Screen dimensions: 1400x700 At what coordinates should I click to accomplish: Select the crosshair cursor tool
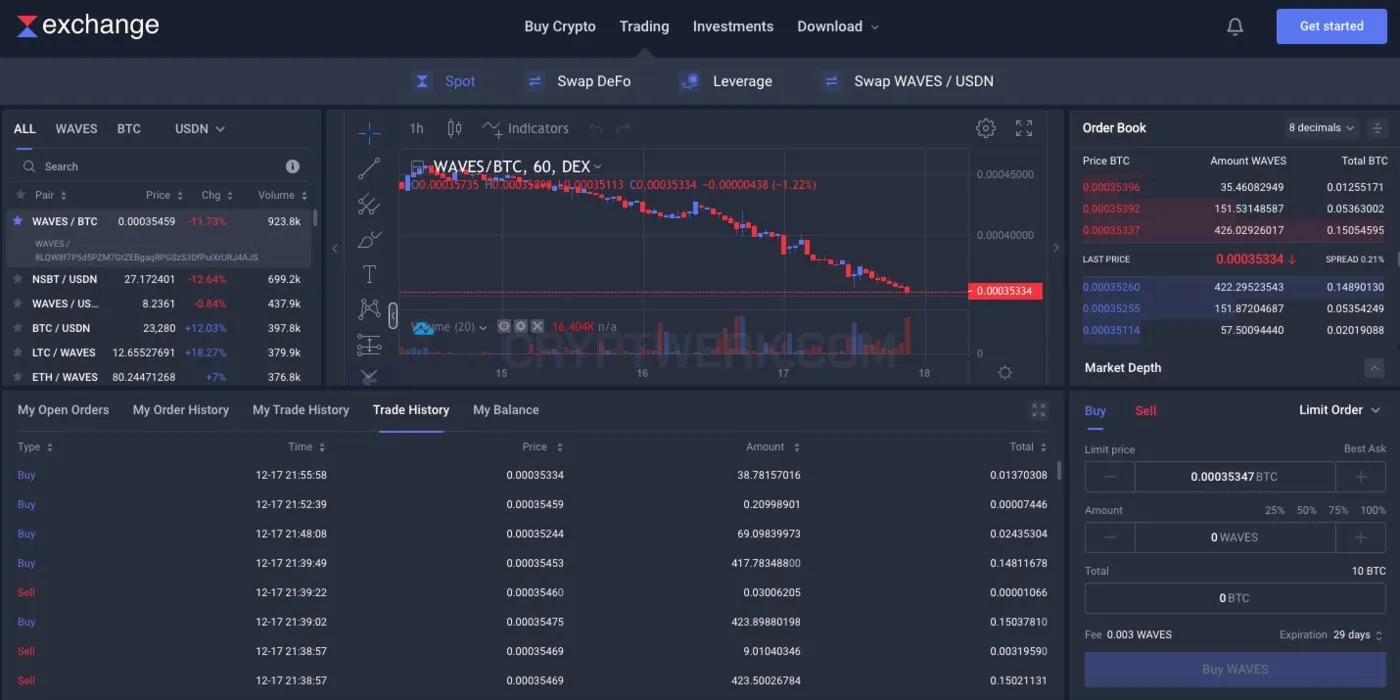click(369, 133)
